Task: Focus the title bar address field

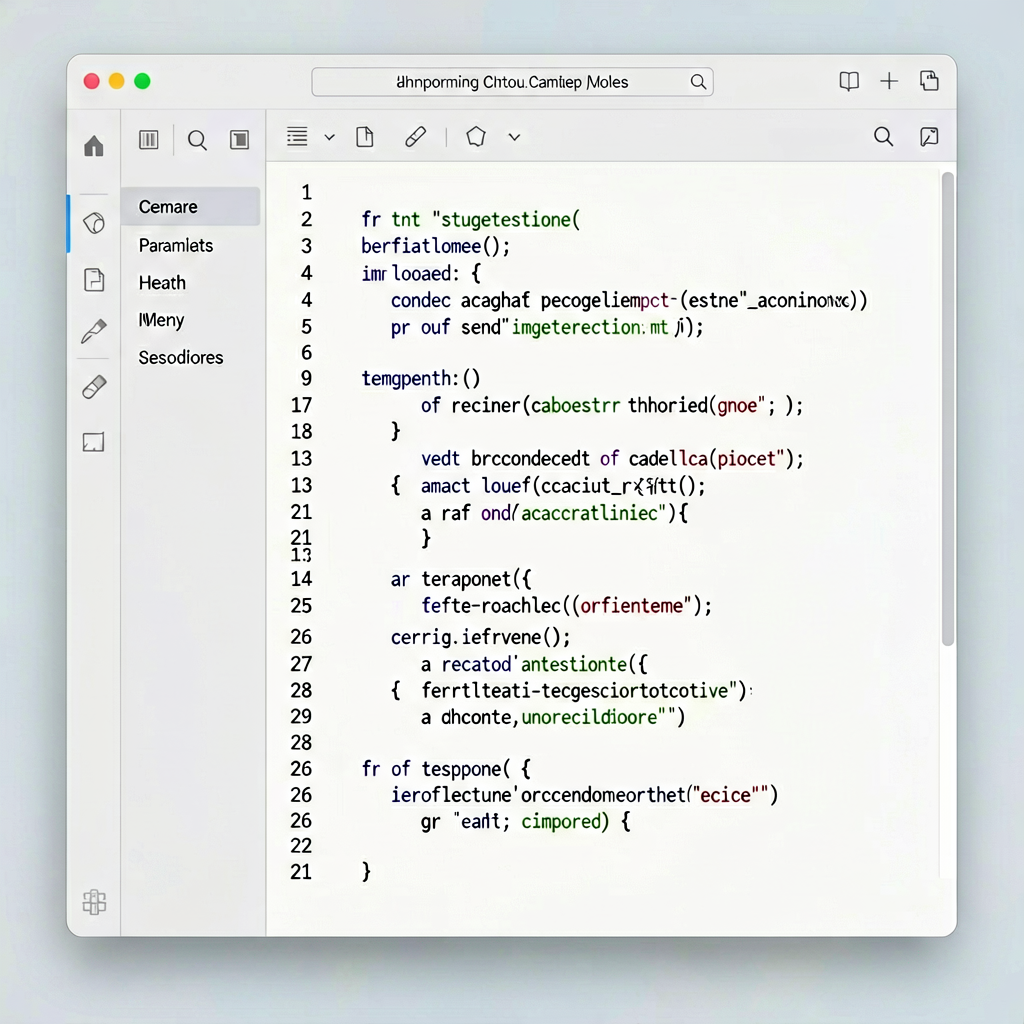Action: (513, 82)
